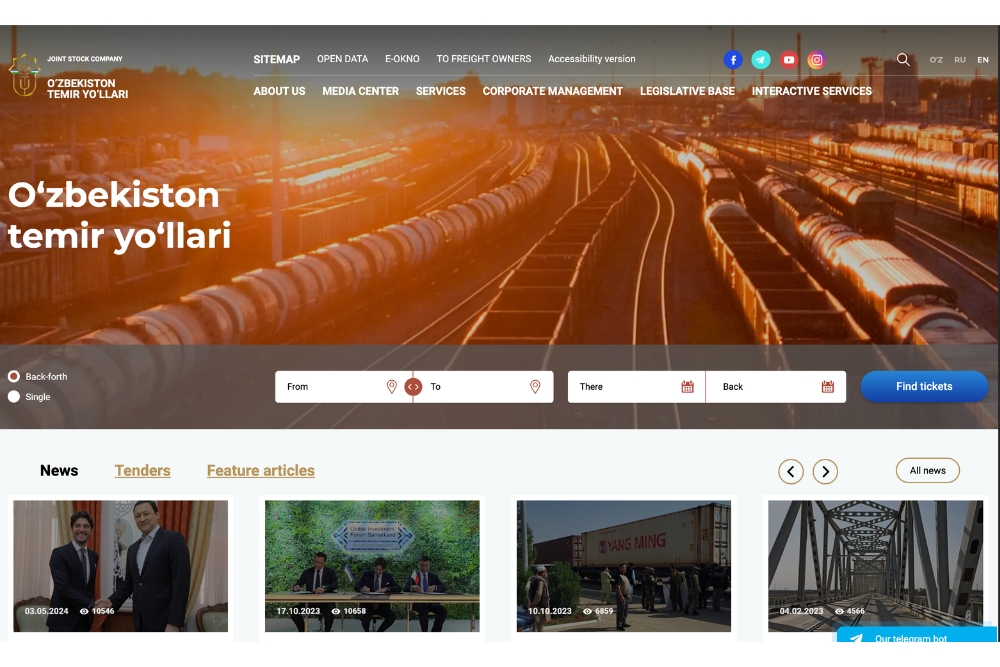Expand the Services menu
This screenshot has height=667, width=1000.
441,91
